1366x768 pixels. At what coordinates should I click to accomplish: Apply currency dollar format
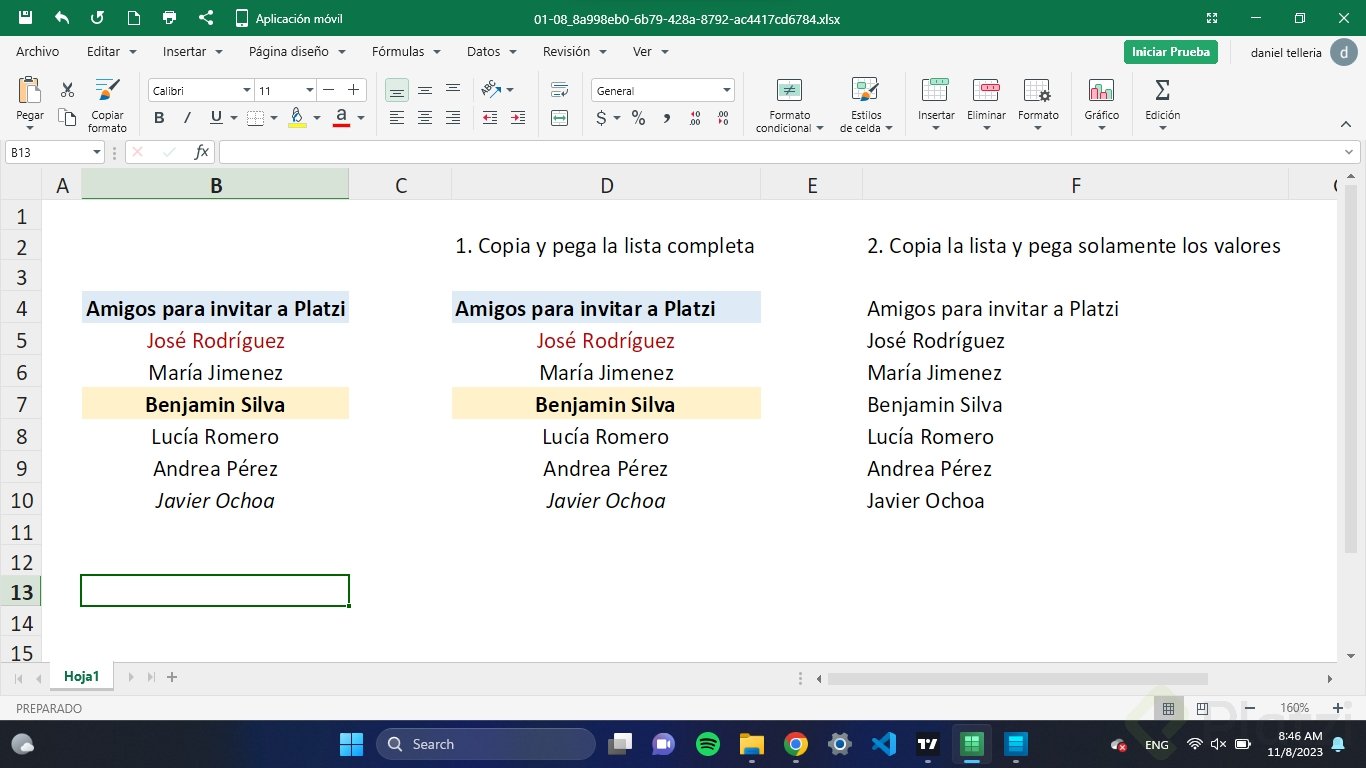(601, 118)
